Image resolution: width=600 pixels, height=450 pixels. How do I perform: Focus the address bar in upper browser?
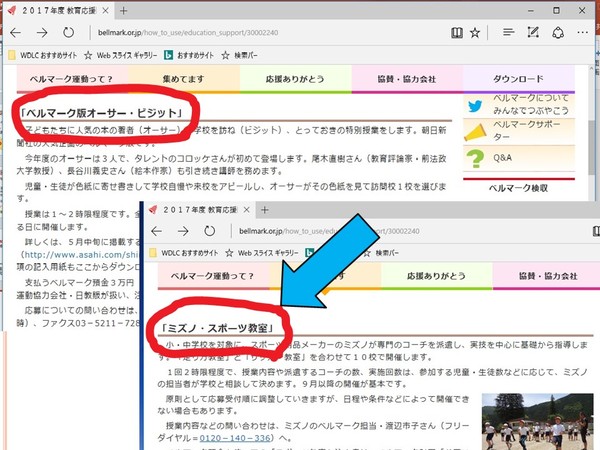point(268,33)
